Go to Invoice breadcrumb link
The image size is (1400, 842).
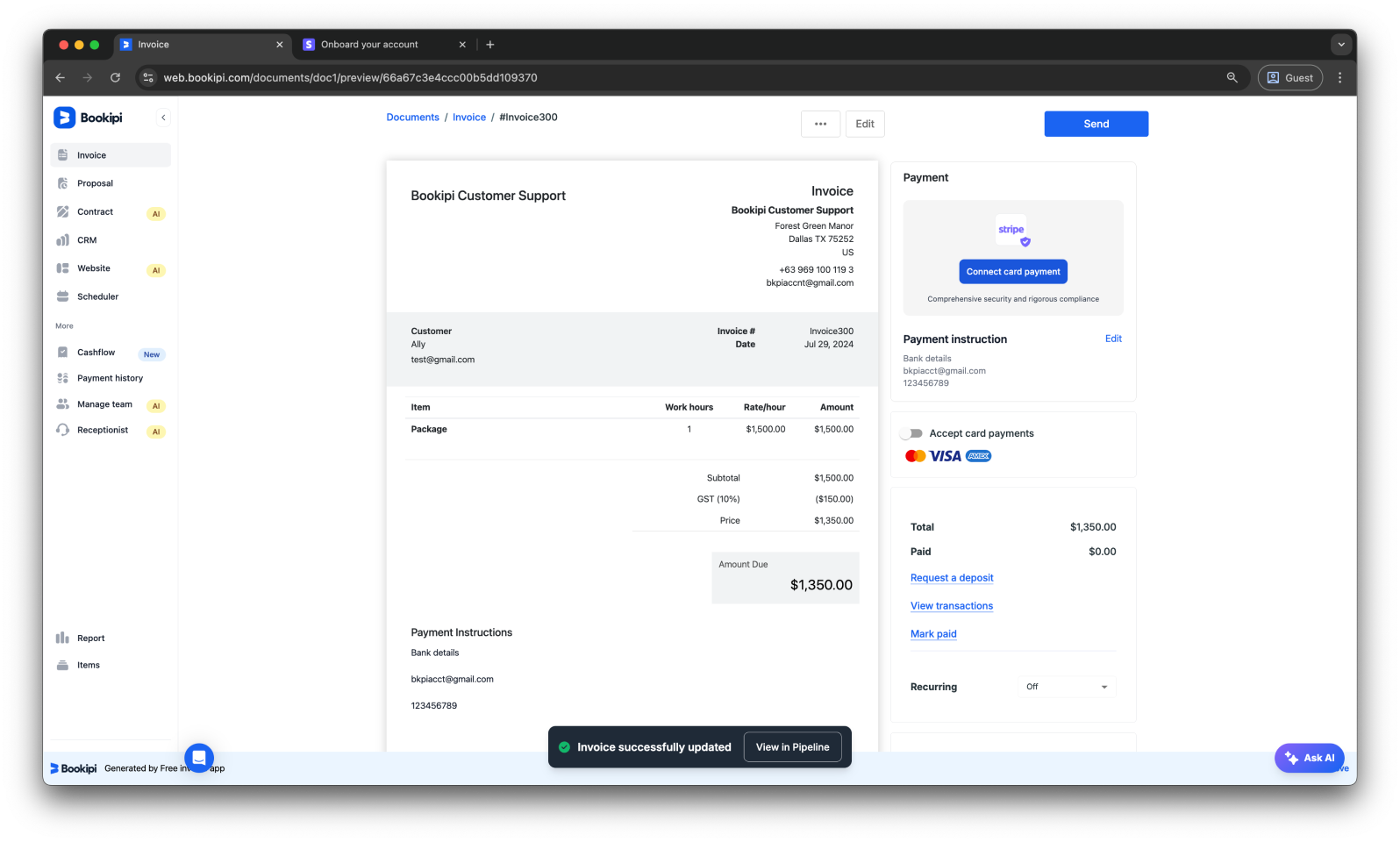(469, 118)
